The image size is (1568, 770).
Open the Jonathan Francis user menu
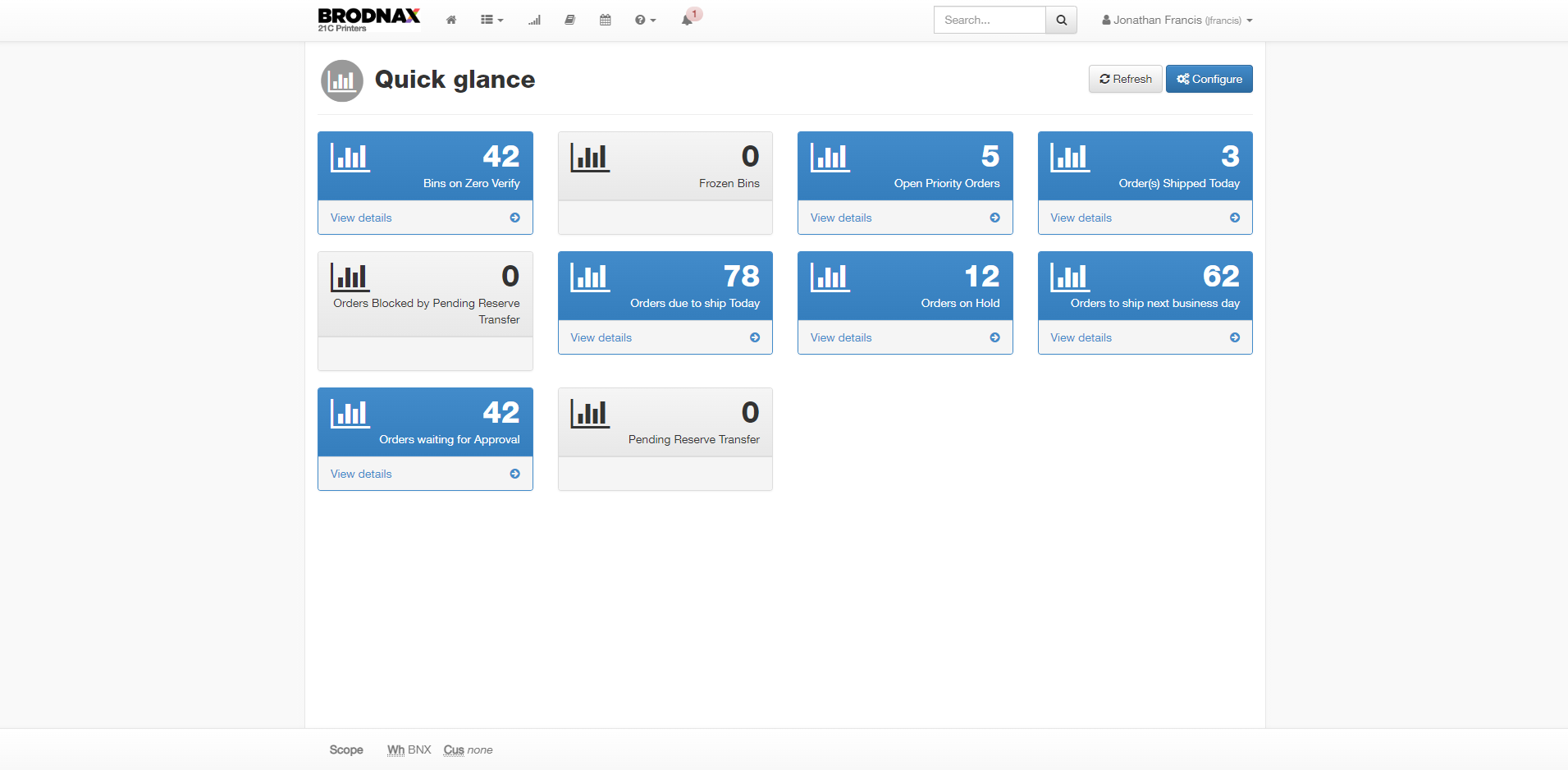click(x=1177, y=21)
